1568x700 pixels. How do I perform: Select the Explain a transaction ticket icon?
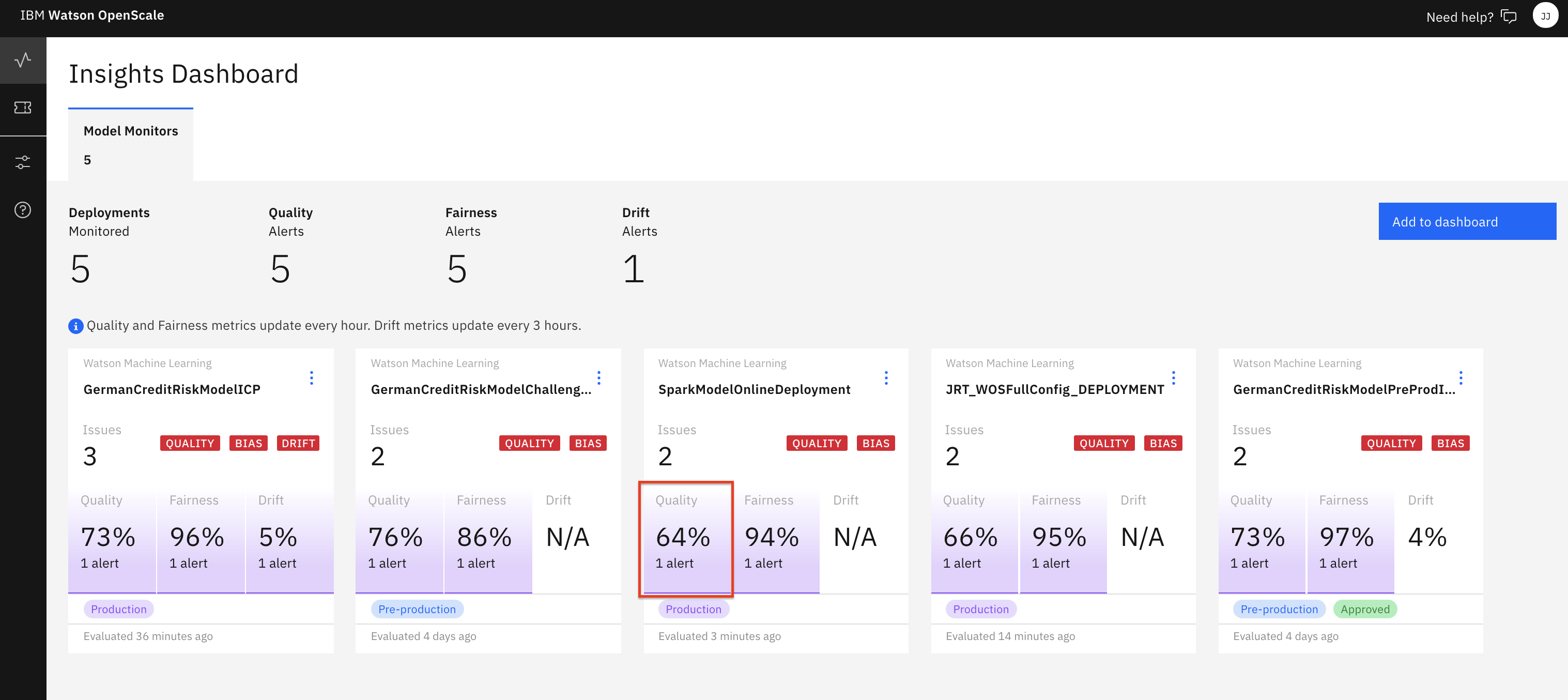coord(23,108)
